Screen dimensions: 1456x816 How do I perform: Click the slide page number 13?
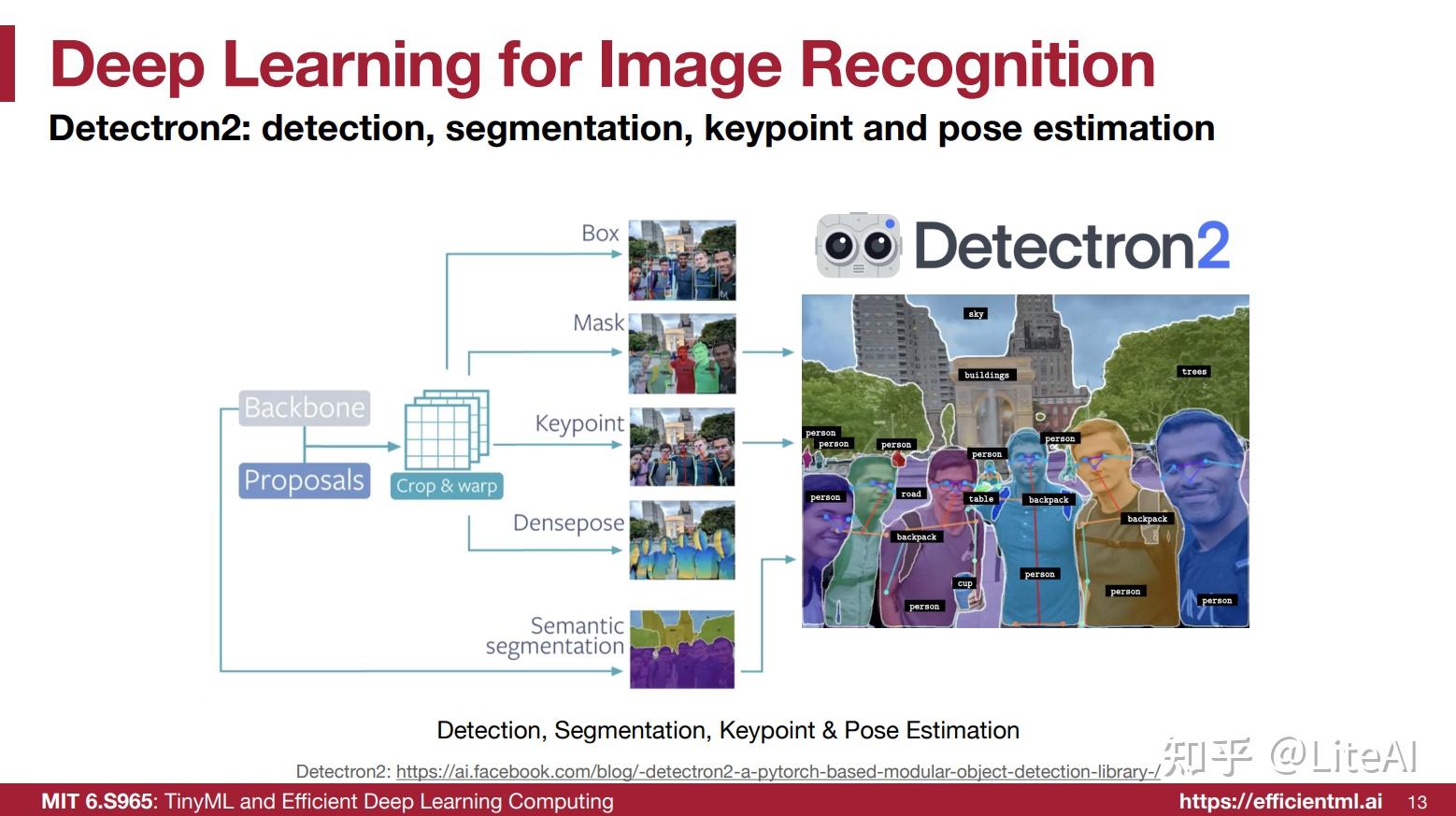[1417, 802]
